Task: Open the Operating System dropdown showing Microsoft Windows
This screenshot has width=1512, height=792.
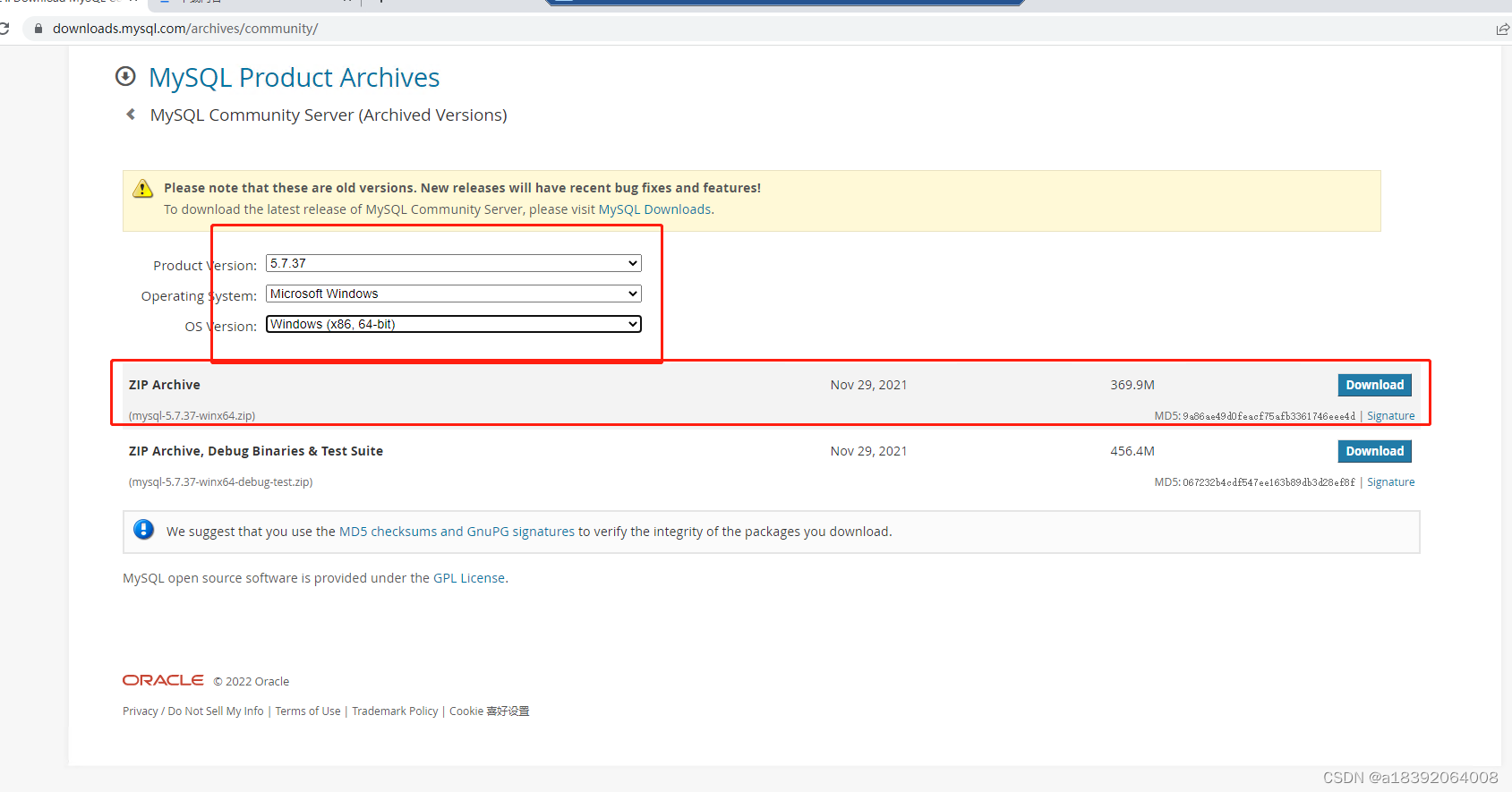Action: click(454, 294)
